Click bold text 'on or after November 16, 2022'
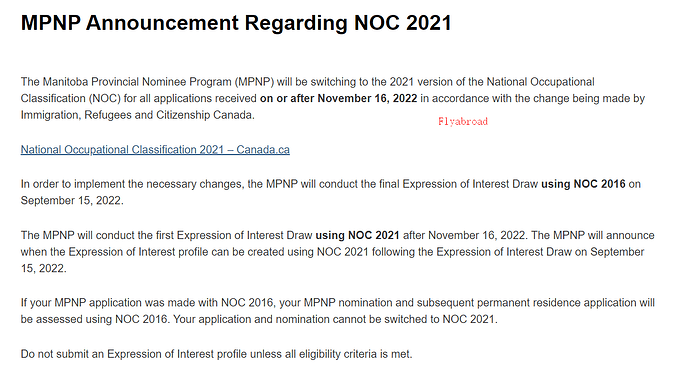690x375 pixels. click(338, 98)
